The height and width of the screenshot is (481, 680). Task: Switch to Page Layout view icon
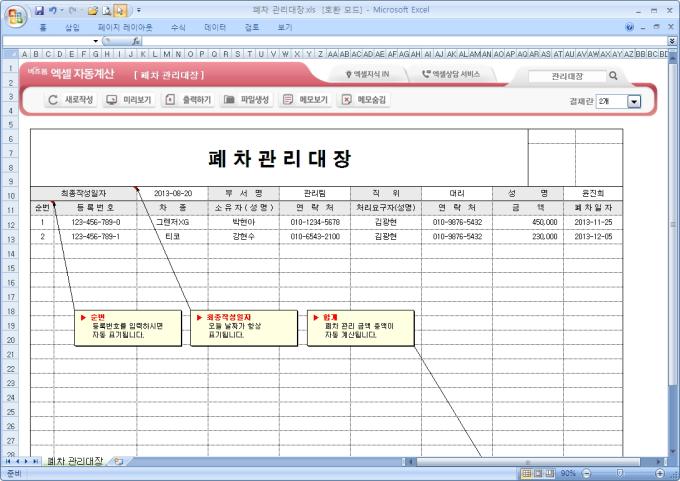538,473
